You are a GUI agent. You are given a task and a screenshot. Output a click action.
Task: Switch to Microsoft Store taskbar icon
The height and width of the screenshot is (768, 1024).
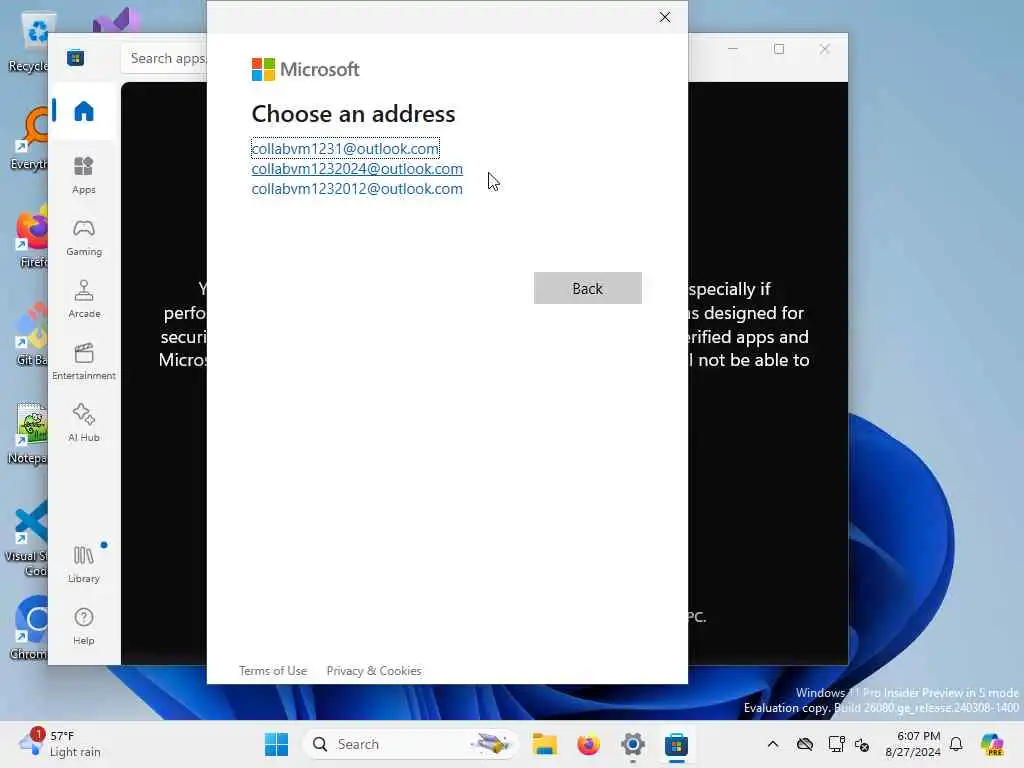coord(676,744)
